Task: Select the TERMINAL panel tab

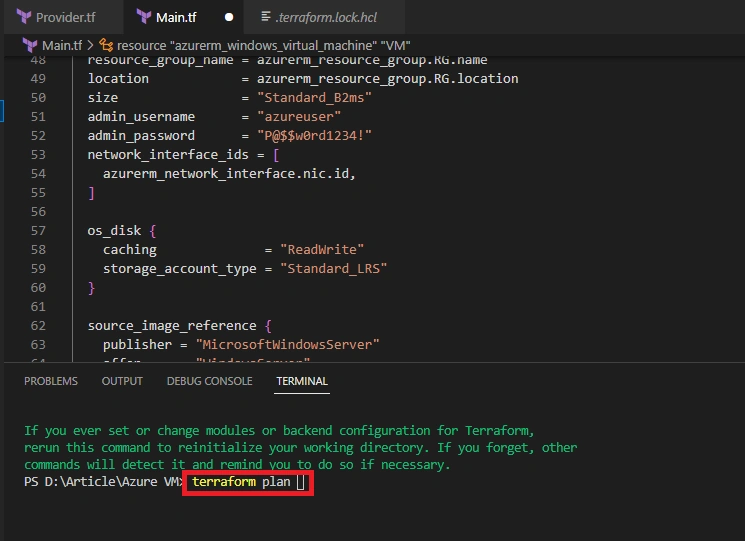Action: coord(302,381)
